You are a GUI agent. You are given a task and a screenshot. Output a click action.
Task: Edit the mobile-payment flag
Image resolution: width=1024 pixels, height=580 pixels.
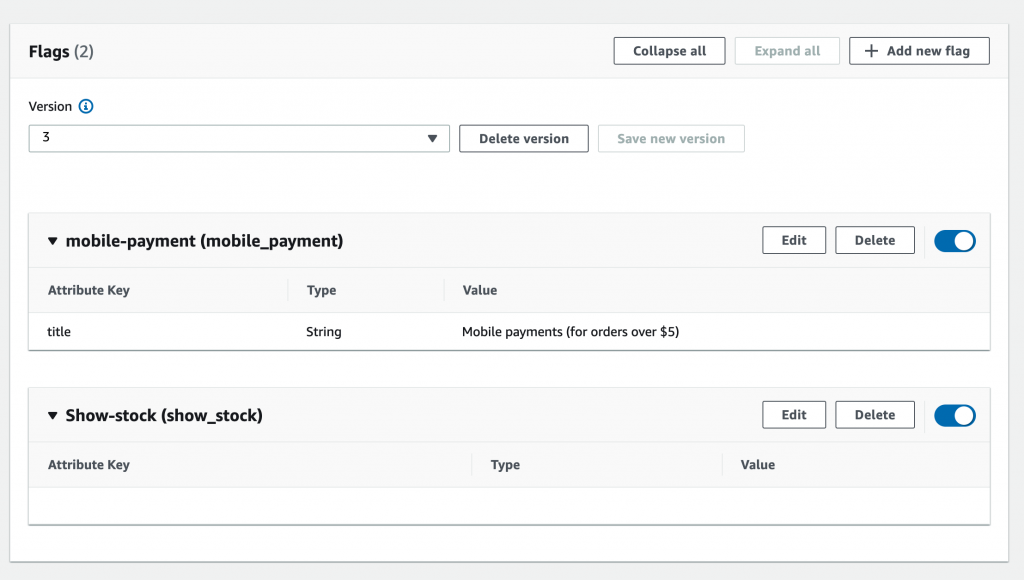tap(794, 240)
